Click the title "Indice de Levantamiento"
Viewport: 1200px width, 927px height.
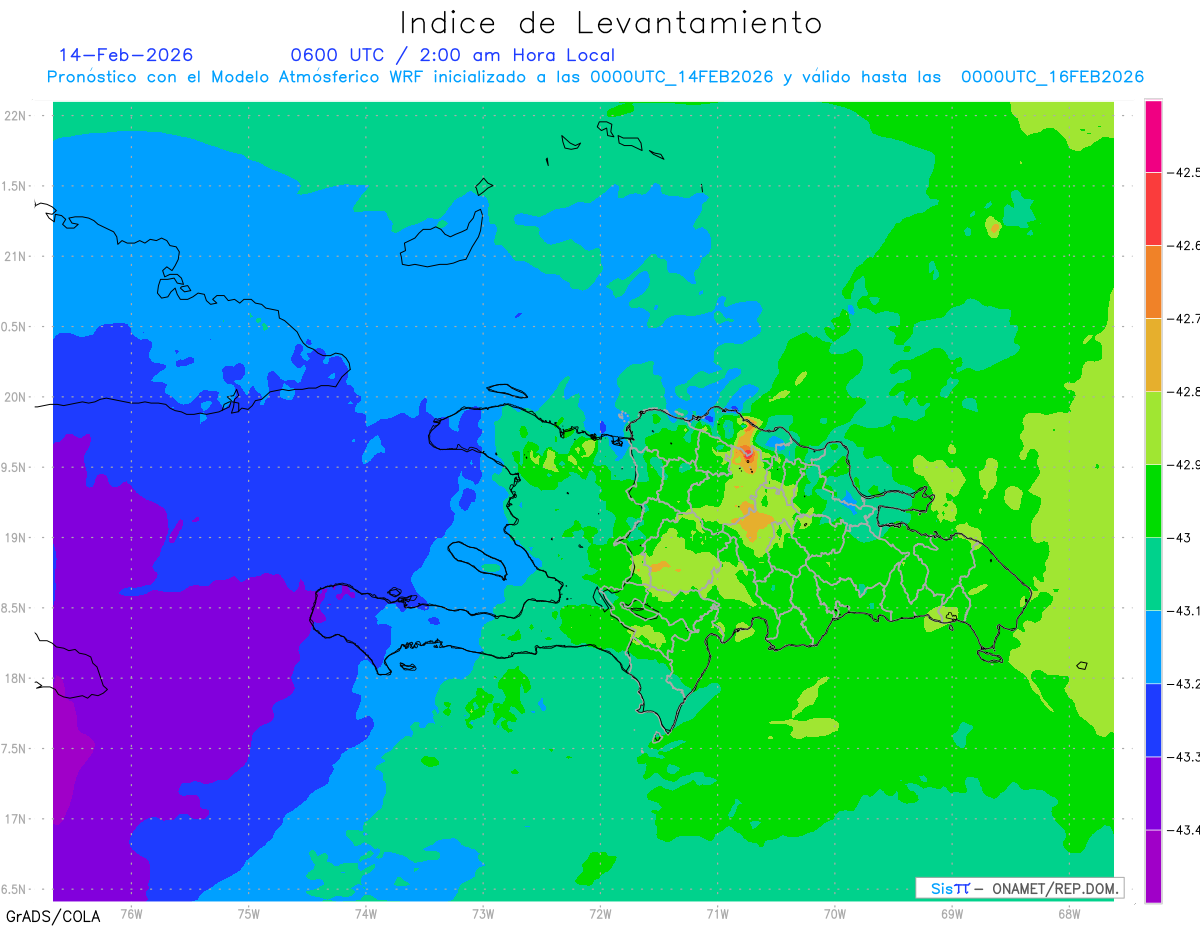pyautogui.click(x=611, y=22)
